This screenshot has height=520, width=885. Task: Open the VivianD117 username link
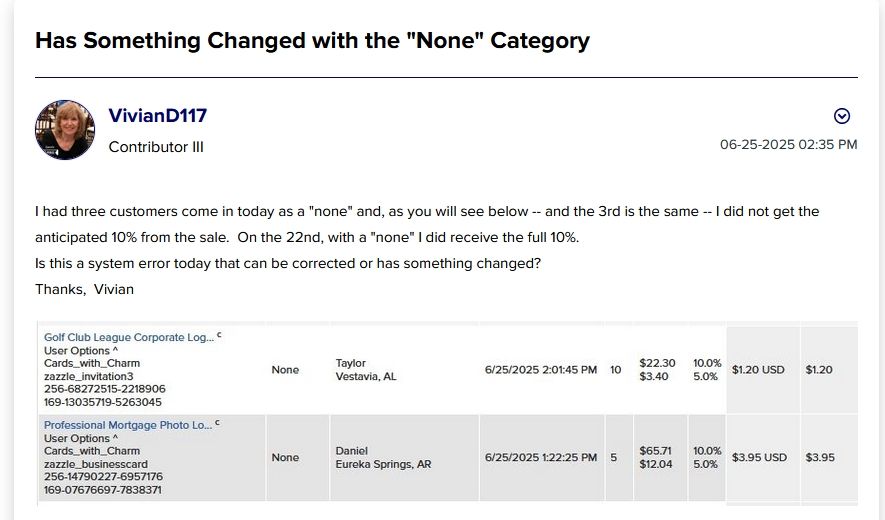(157, 116)
